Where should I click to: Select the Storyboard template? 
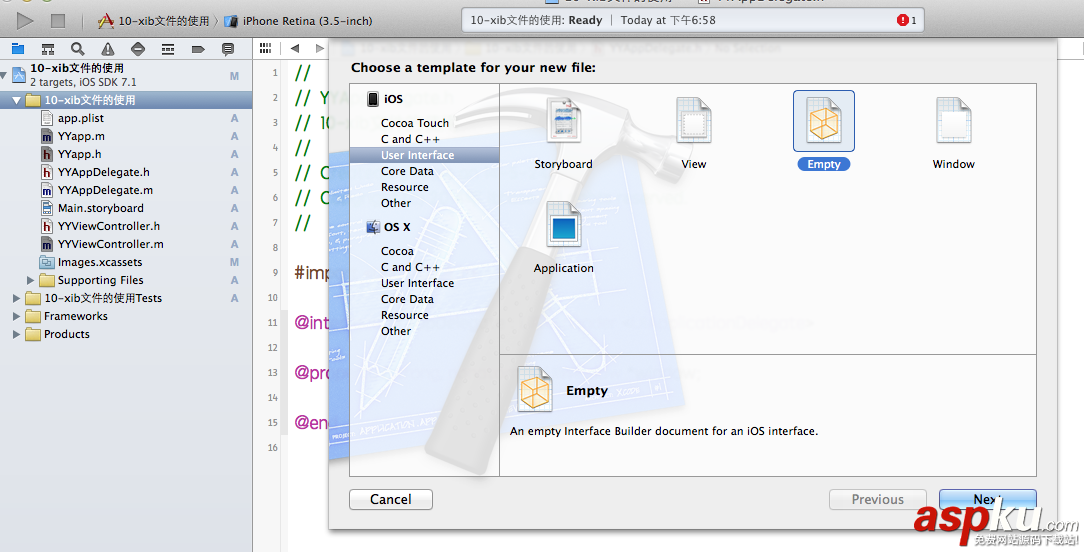563,134
